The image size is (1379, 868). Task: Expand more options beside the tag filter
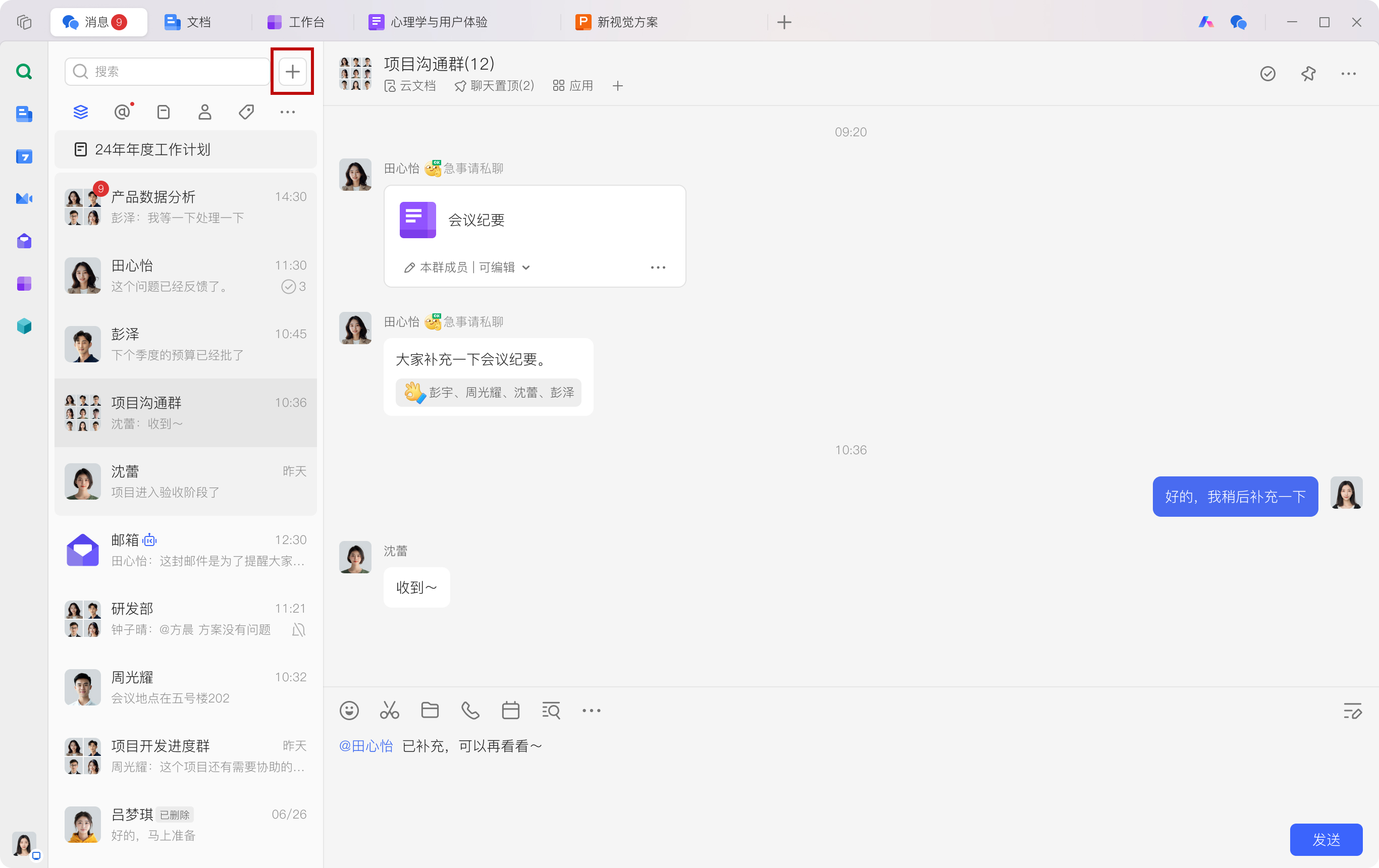pyautogui.click(x=288, y=112)
